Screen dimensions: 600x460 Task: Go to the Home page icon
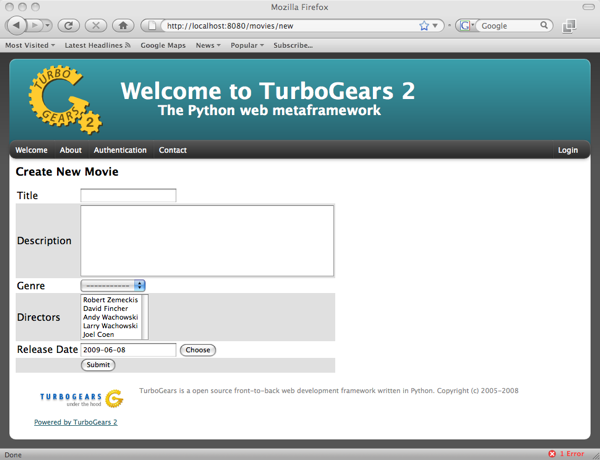123,26
